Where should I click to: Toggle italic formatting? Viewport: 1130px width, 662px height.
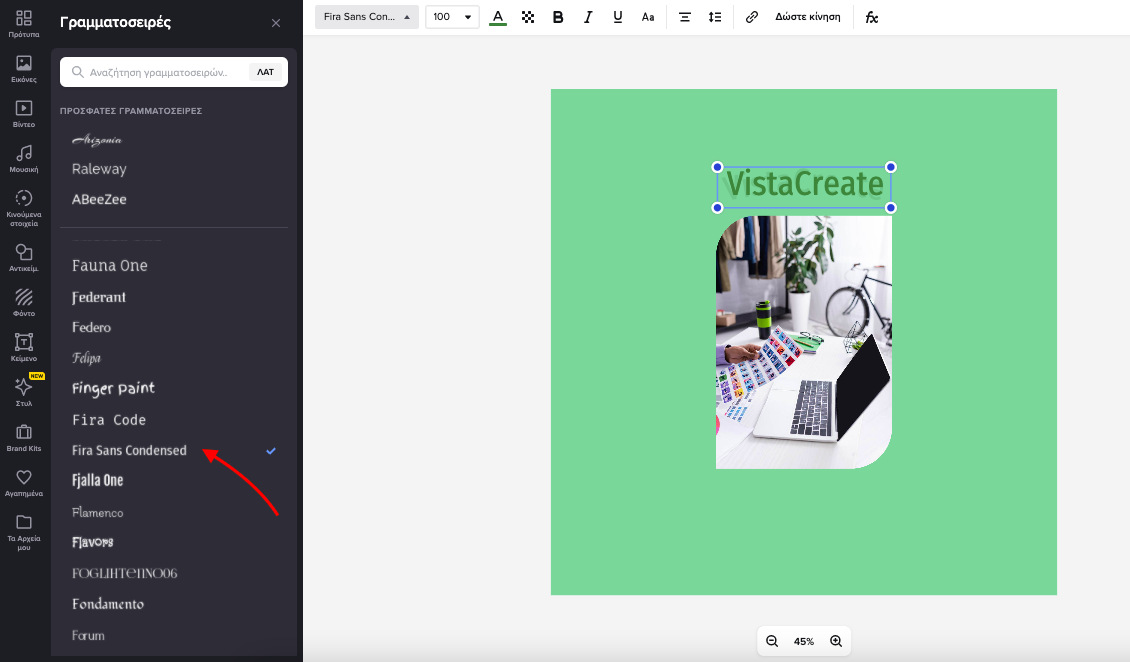(x=588, y=17)
